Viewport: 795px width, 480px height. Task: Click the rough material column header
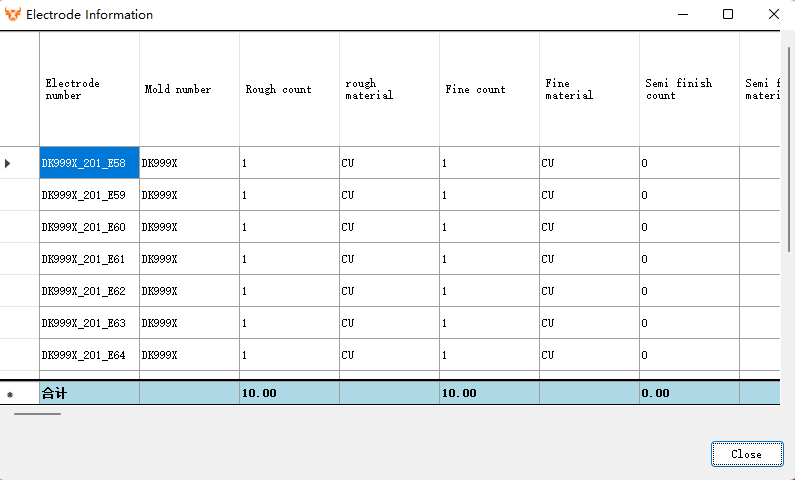point(389,89)
